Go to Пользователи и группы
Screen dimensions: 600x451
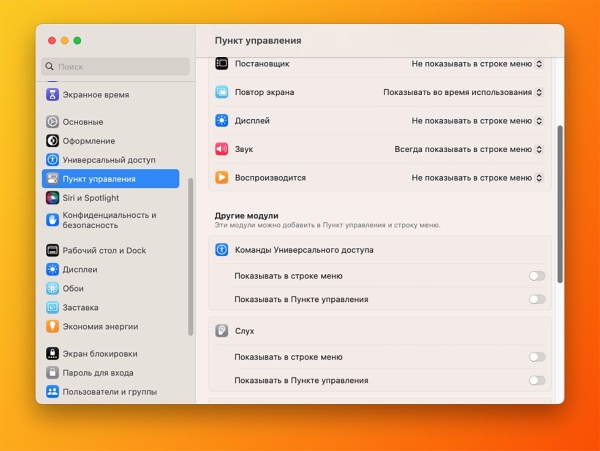pos(109,392)
